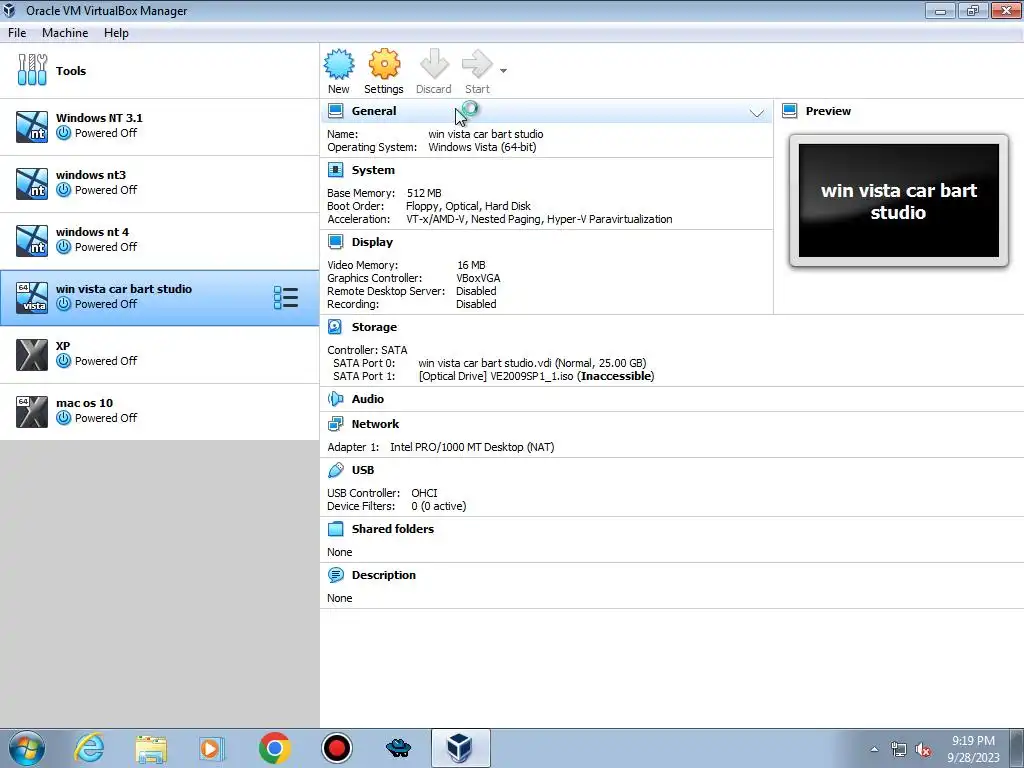Open the General settings heading link

pyautogui.click(x=374, y=111)
